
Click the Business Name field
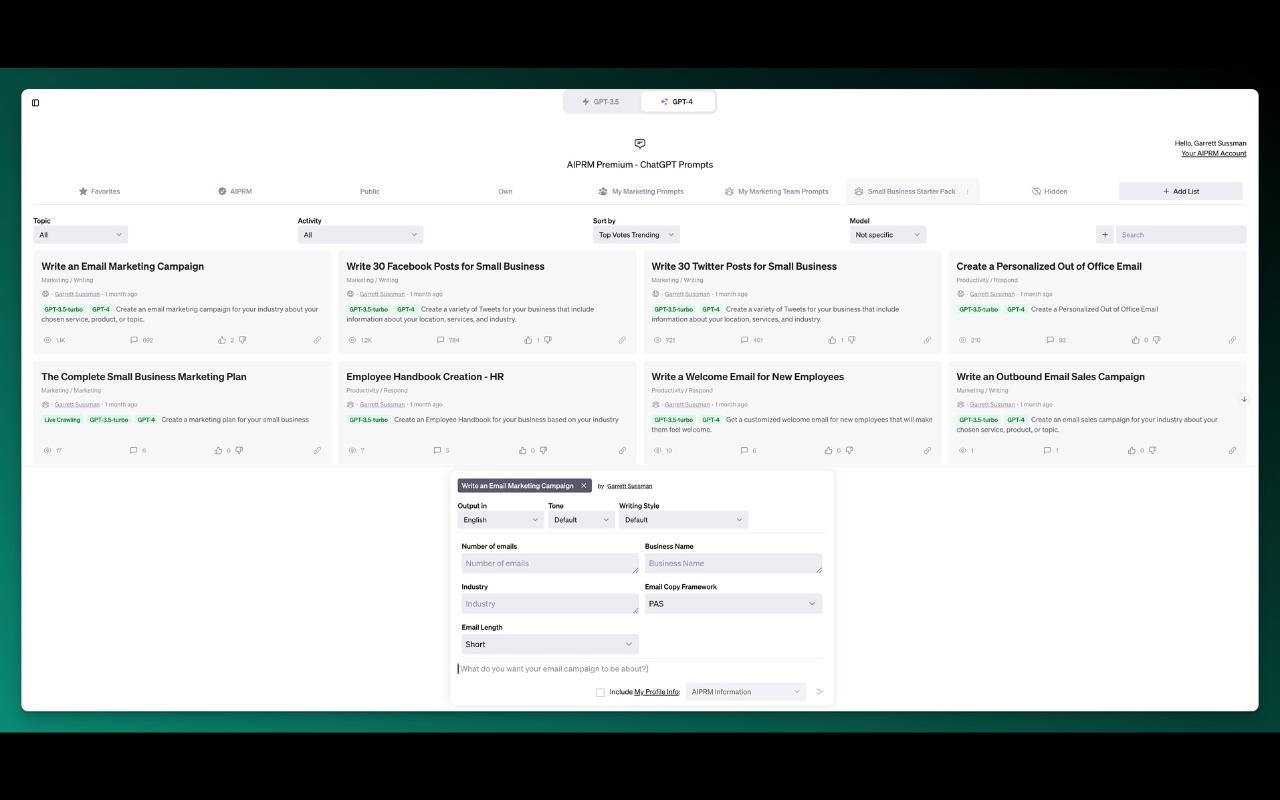[x=733, y=563]
